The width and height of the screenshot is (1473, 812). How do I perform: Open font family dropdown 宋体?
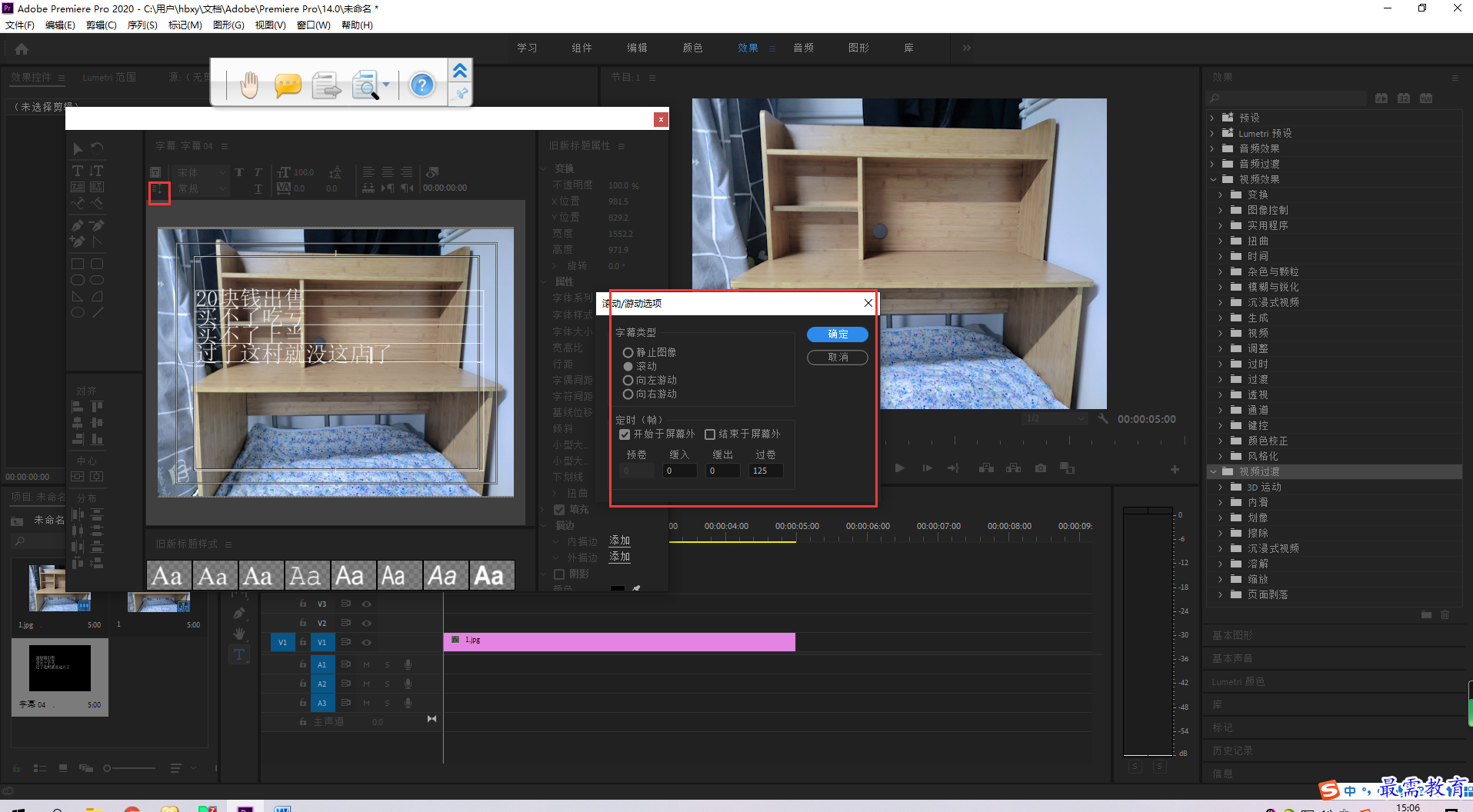[x=201, y=172]
